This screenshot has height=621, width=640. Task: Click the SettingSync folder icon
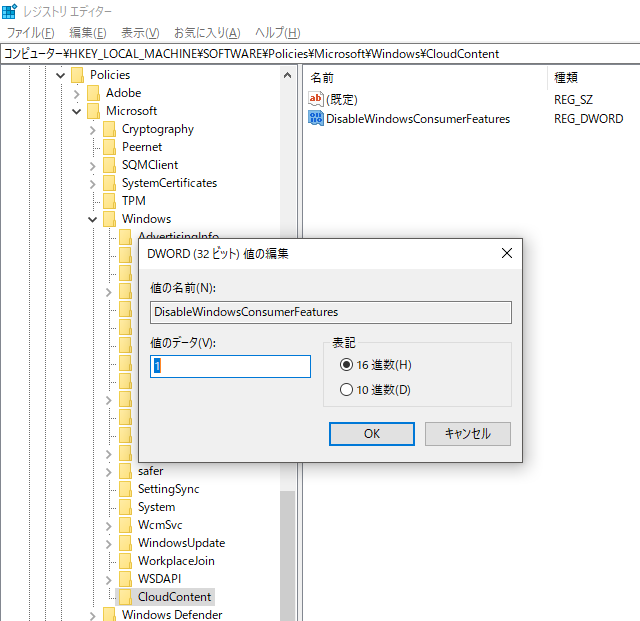(125, 489)
